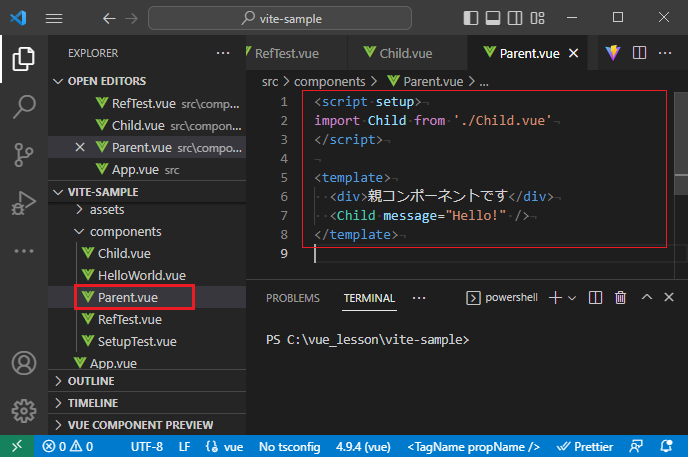
Task: Expand the TIMELINE section
Action: coord(147,403)
